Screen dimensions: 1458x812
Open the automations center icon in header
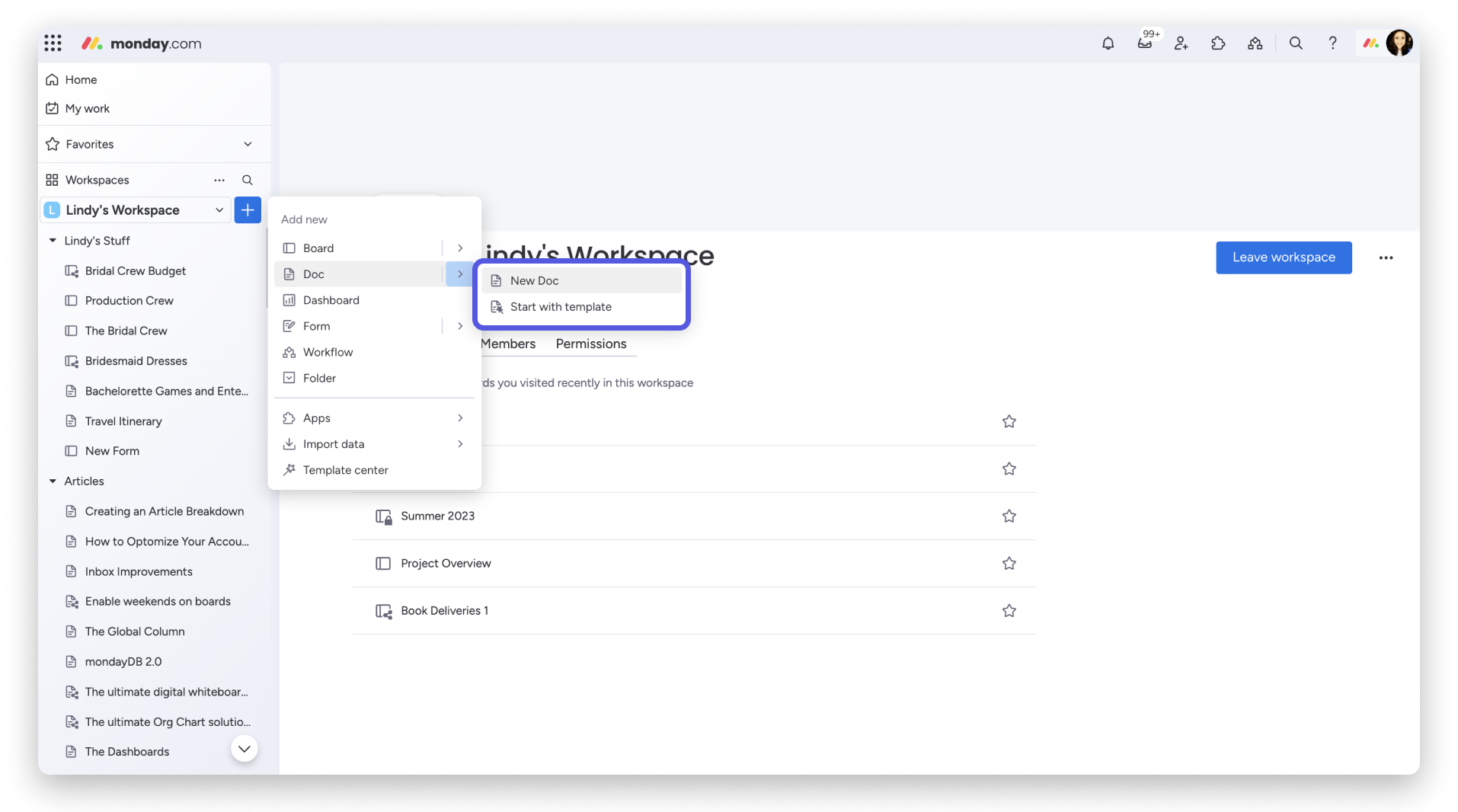click(x=1255, y=43)
